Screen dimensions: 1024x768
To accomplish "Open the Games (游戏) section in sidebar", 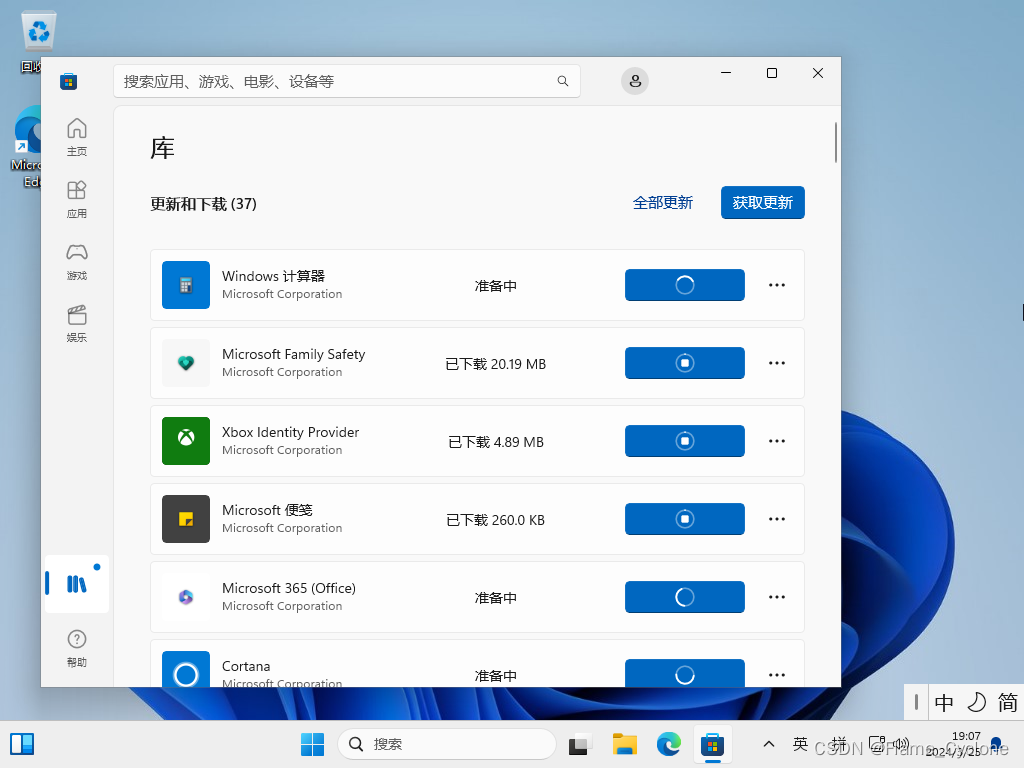I will point(76,261).
